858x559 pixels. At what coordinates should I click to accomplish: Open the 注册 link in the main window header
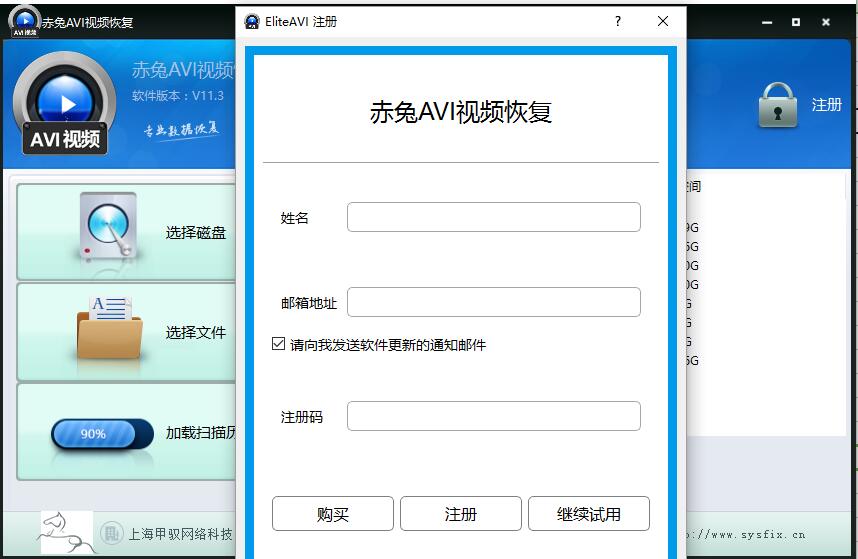[826, 104]
